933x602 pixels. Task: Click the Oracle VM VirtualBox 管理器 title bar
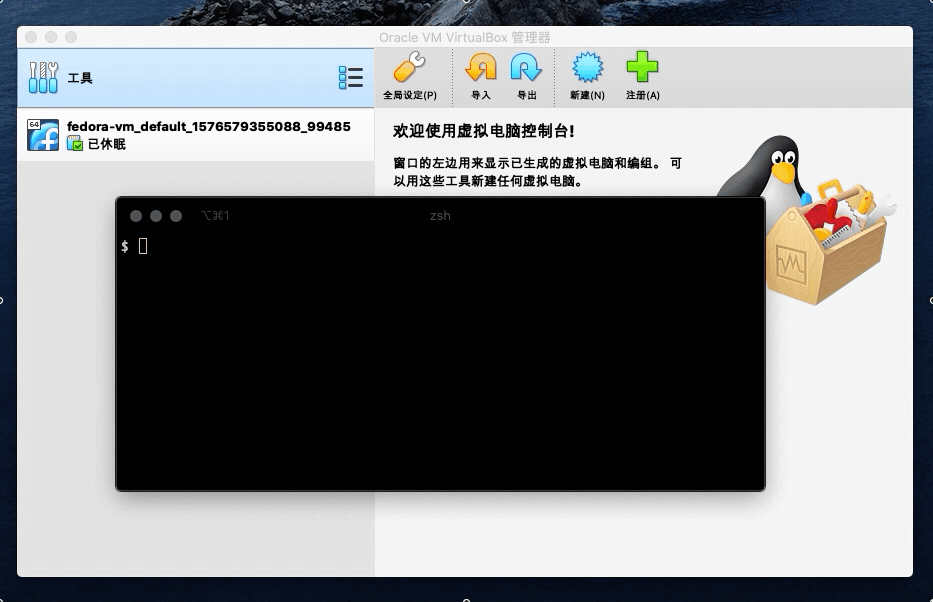[x=465, y=37]
